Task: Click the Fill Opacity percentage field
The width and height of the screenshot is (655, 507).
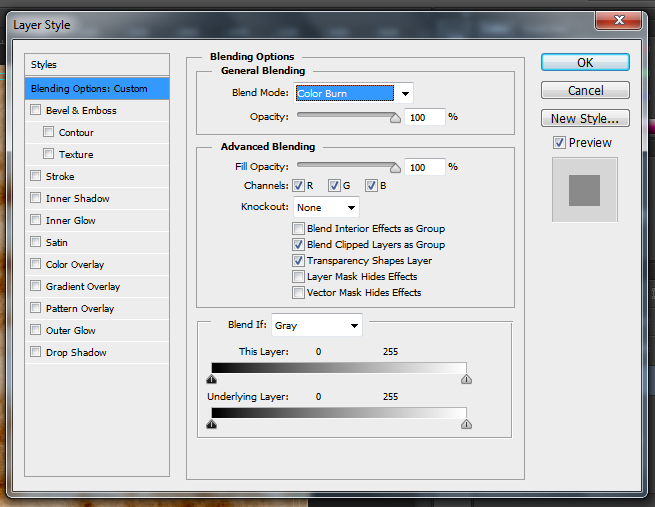Action: click(424, 167)
